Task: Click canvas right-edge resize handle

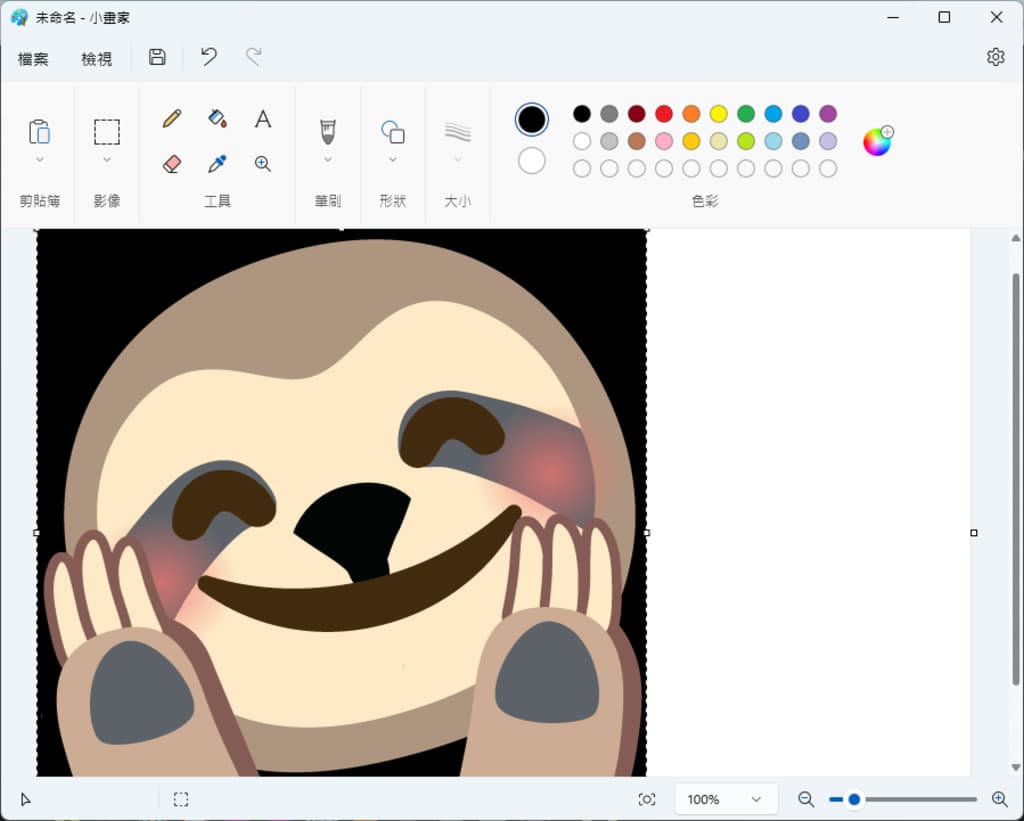Action: click(x=974, y=533)
